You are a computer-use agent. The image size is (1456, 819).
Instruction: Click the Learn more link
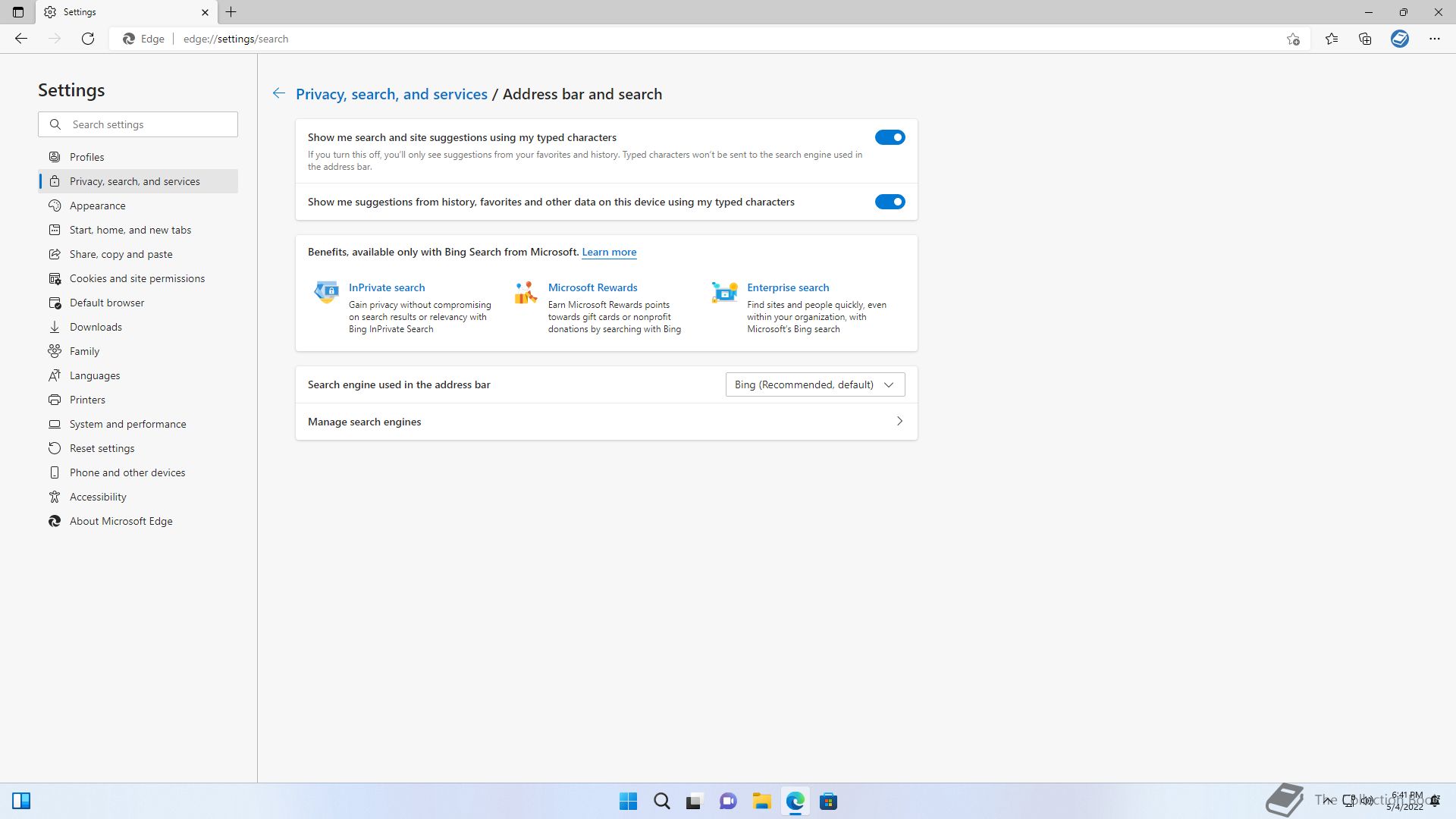click(609, 252)
